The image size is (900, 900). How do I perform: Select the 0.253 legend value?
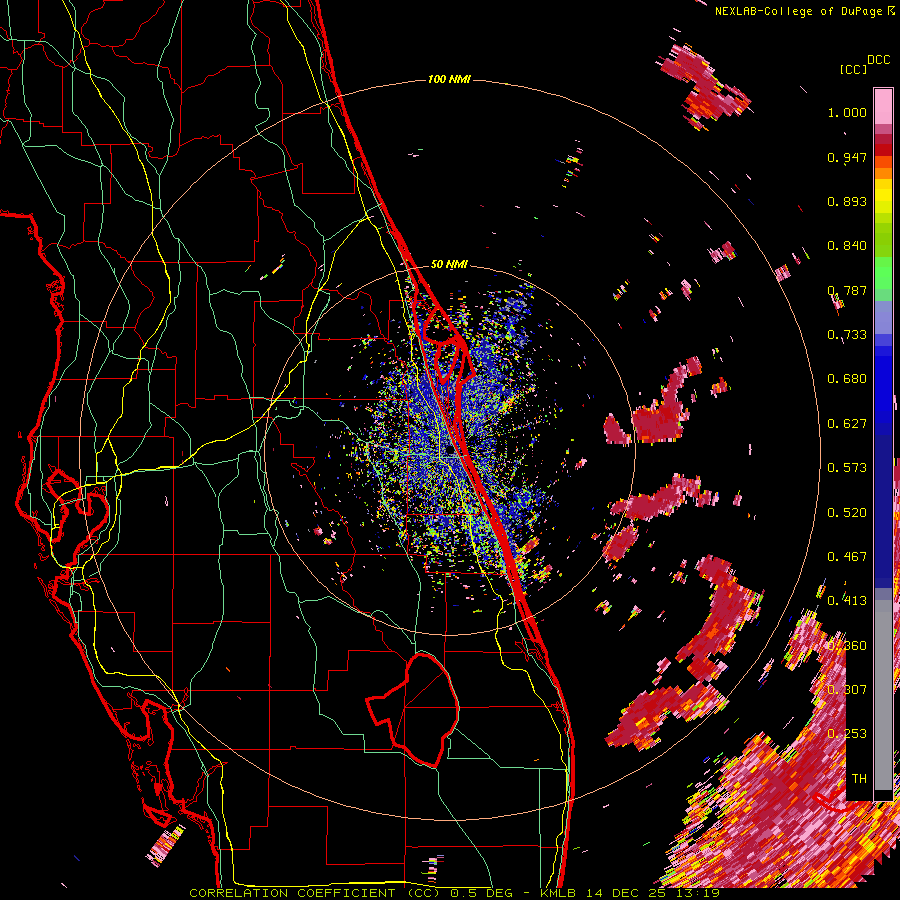[847, 734]
